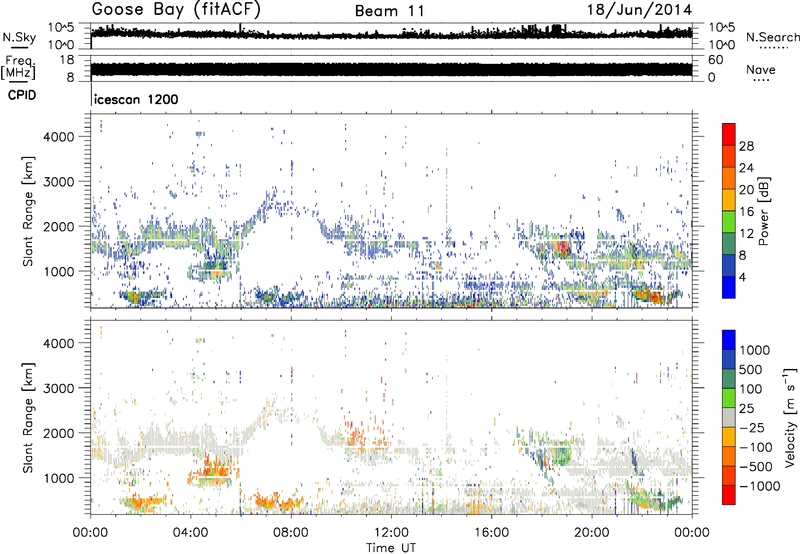Image resolution: width=800 pixels, height=554 pixels.
Task: Click the 'icescan 1200' CPID text
Action: tap(136, 99)
